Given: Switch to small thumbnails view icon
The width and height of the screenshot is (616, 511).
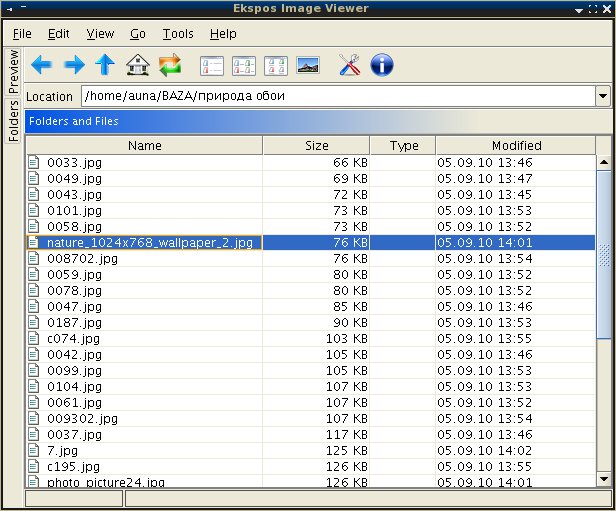Looking at the screenshot, I should pos(244,66).
